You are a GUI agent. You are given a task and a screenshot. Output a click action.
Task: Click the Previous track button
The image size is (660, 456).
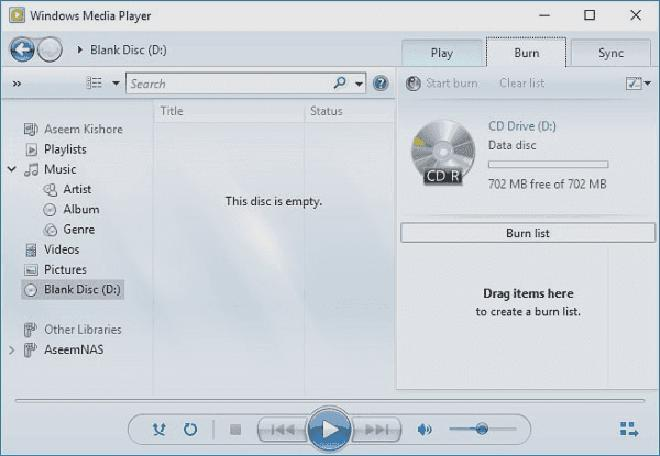tap(282, 429)
